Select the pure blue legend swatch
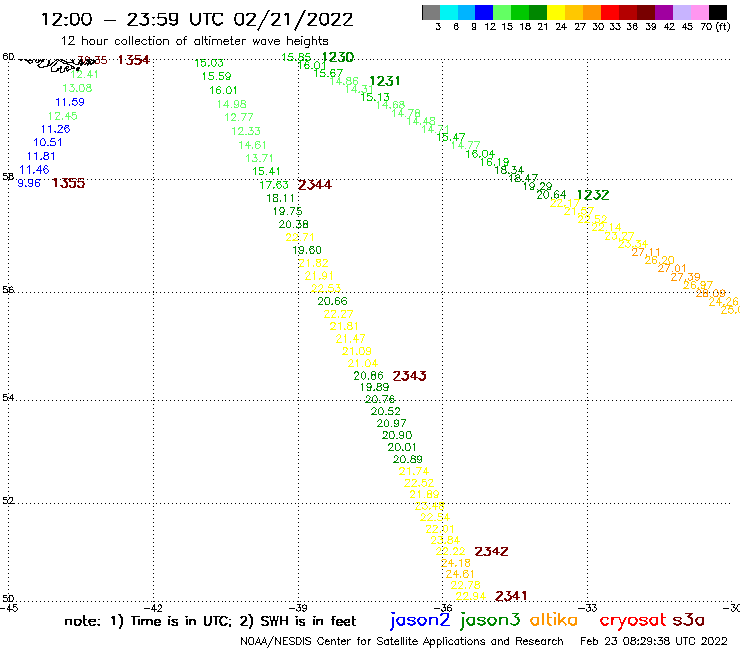 [x=484, y=12]
